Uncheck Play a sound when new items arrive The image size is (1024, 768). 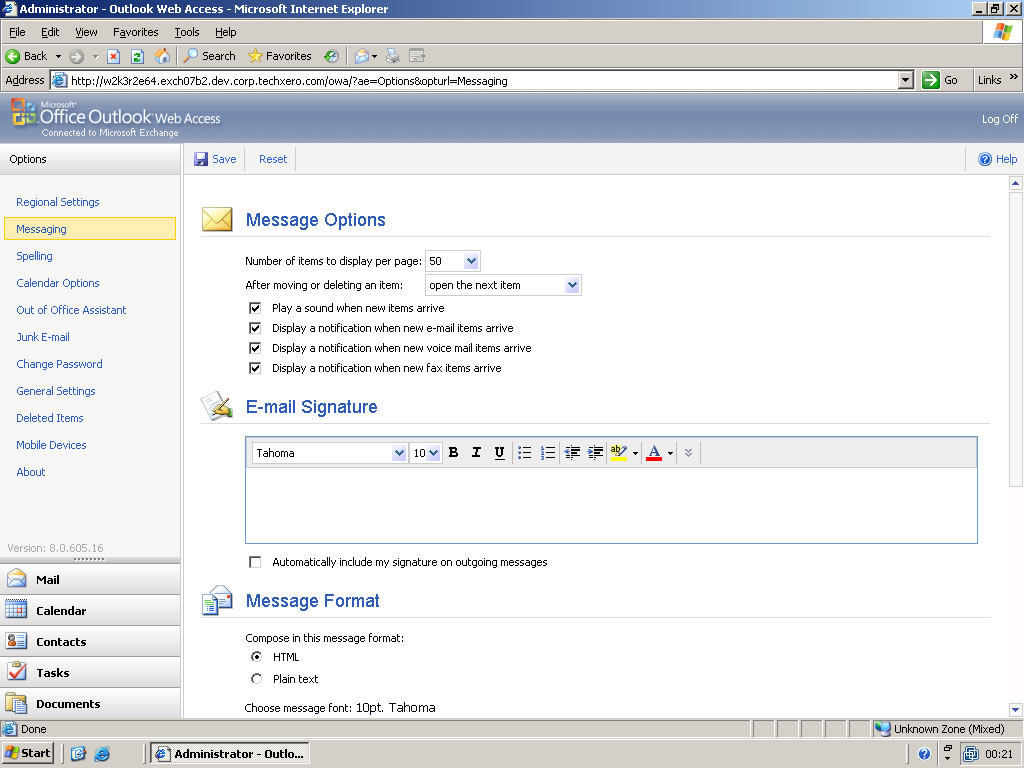pos(255,308)
